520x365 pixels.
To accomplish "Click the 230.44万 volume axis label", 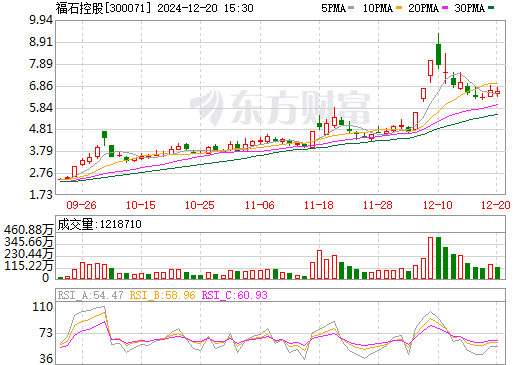I will point(29,254).
